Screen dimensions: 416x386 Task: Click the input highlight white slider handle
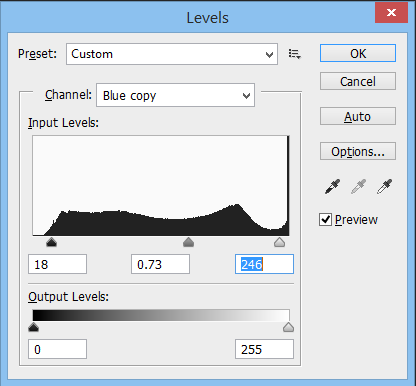(279, 242)
